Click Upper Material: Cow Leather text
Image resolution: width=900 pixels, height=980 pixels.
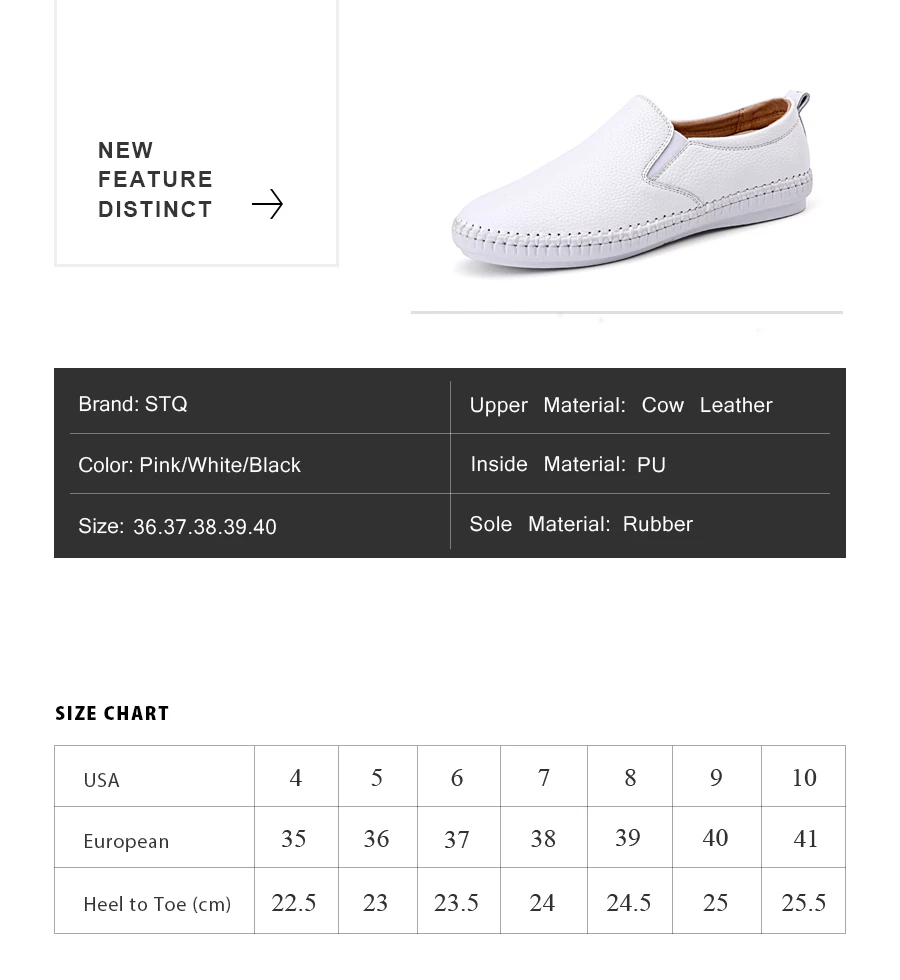(x=621, y=405)
